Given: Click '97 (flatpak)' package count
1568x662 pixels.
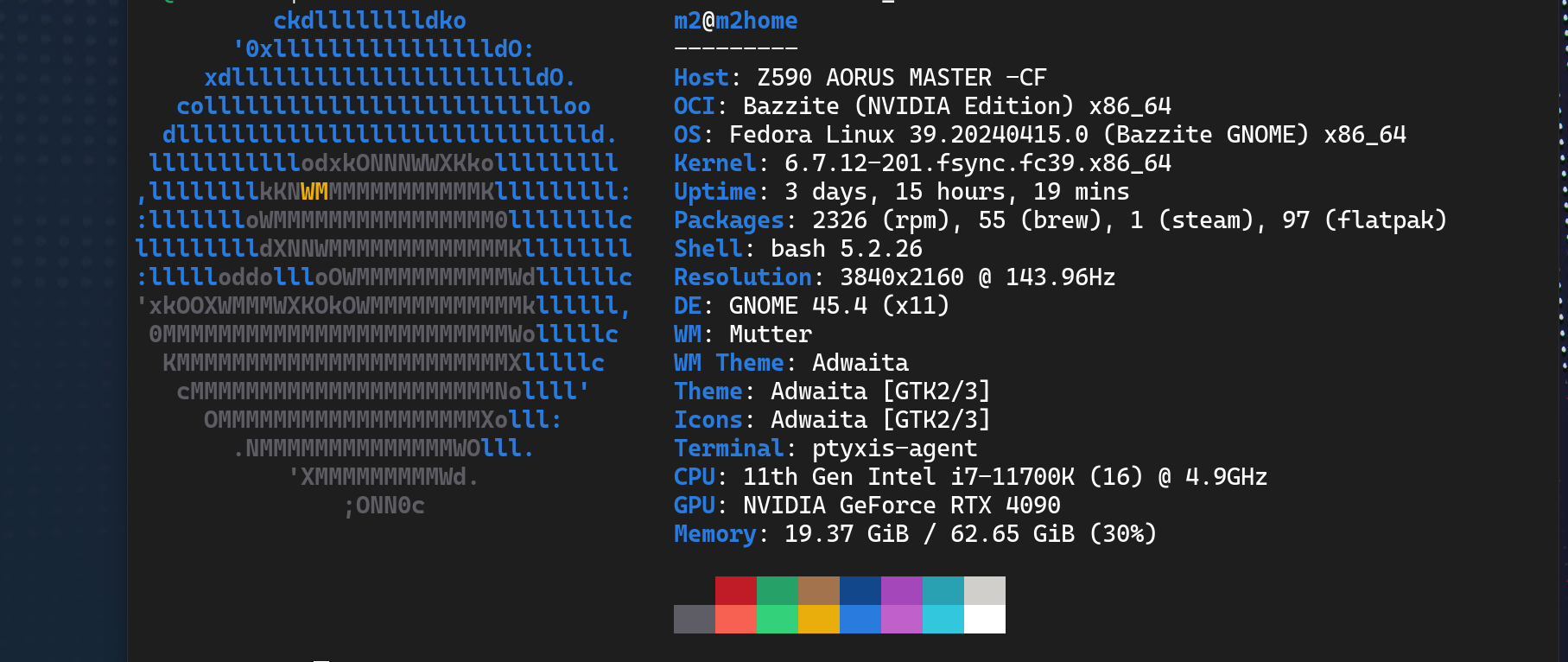Looking at the screenshot, I should coord(1365,220).
